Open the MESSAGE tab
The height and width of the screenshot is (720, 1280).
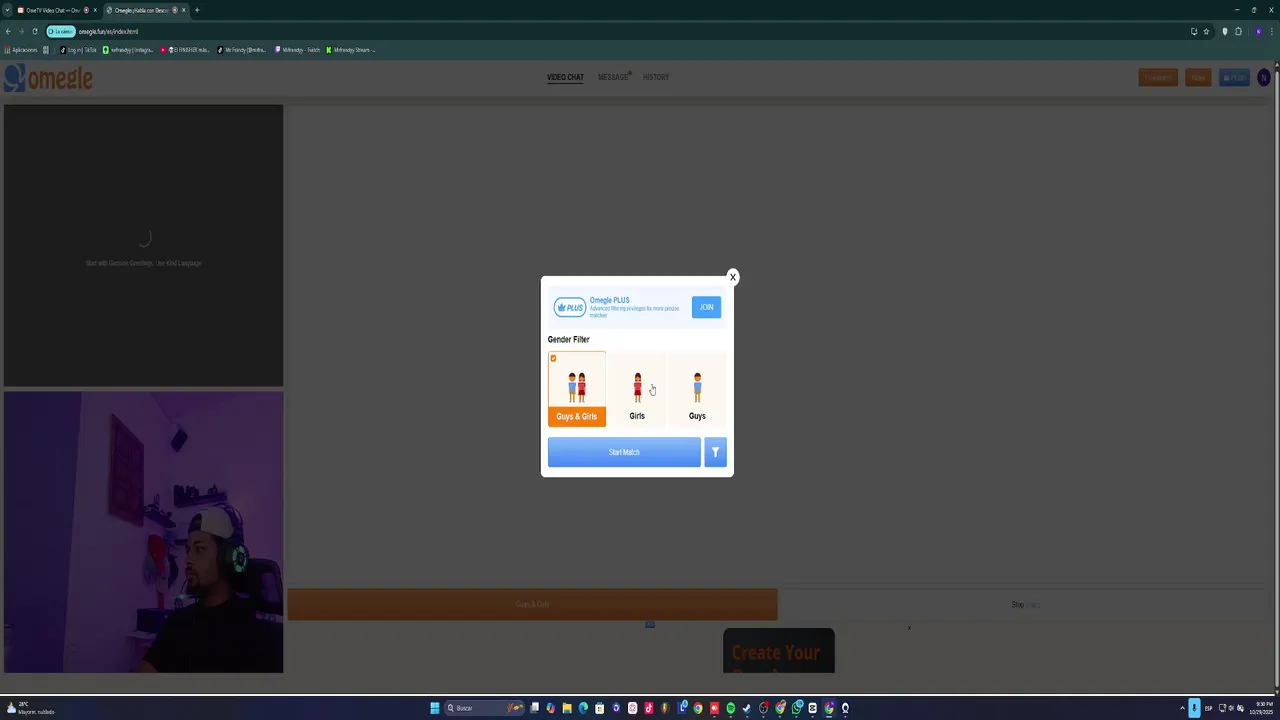point(613,77)
